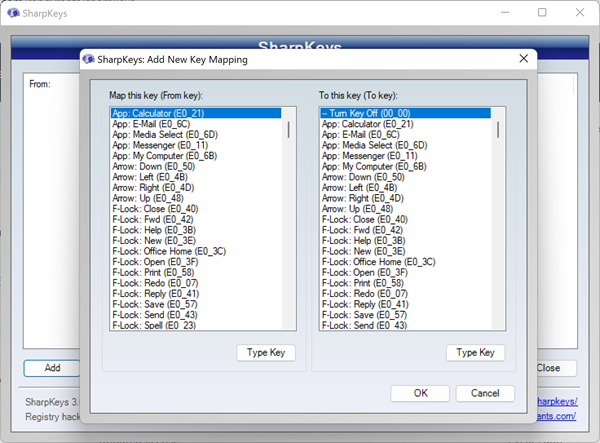Viewport: 600px width, 443px height.
Task: Select Arrow: Right (E0_4D) in To list
Action: click(x=406, y=198)
